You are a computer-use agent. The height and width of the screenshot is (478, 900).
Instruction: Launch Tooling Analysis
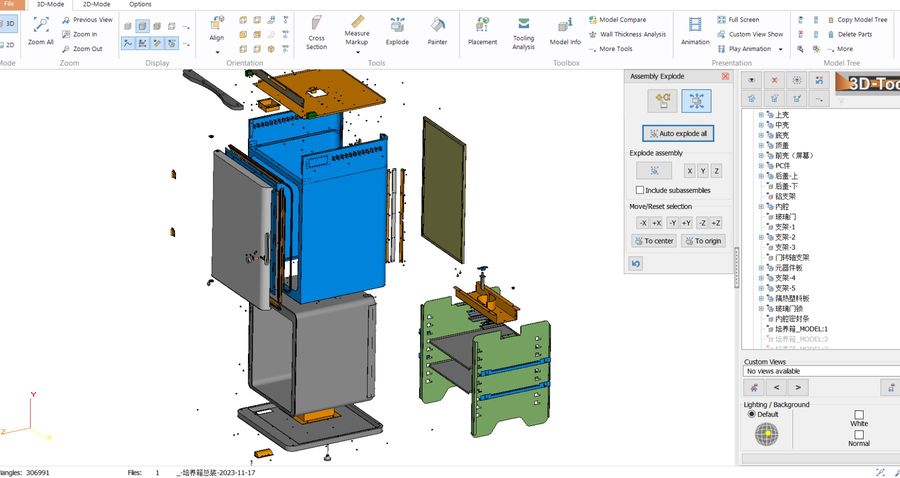tap(523, 34)
